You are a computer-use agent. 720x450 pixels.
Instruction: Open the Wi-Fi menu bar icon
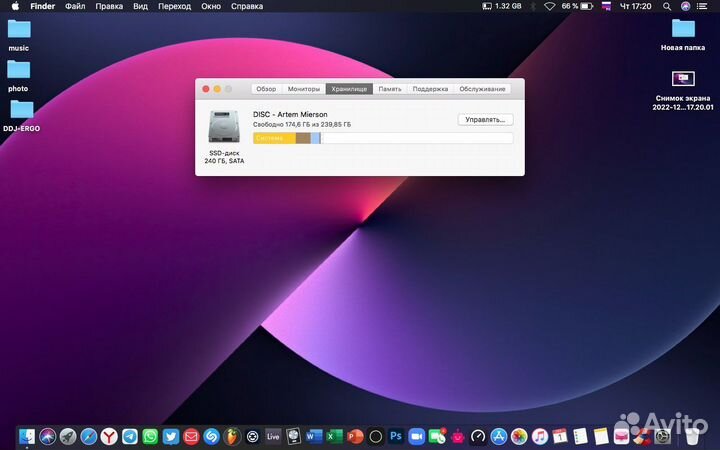tap(550, 6)
